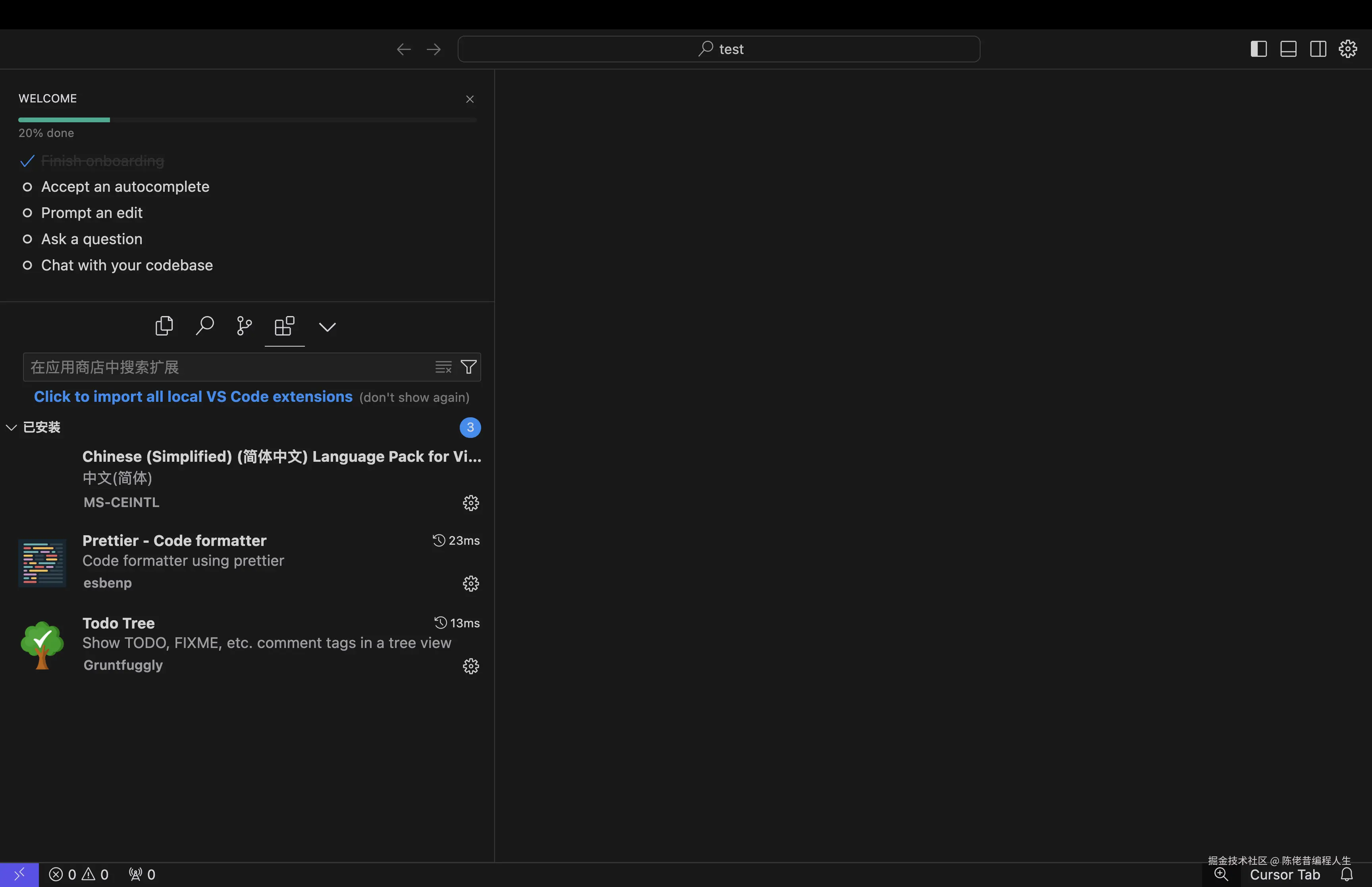Focus the extension marketplace search field
Screen dimensions: 1372x887
[x=227, y=367]
